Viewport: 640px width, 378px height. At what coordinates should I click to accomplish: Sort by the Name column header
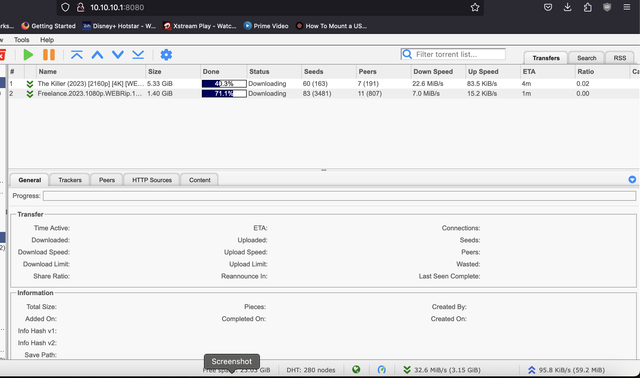(91, 71)
